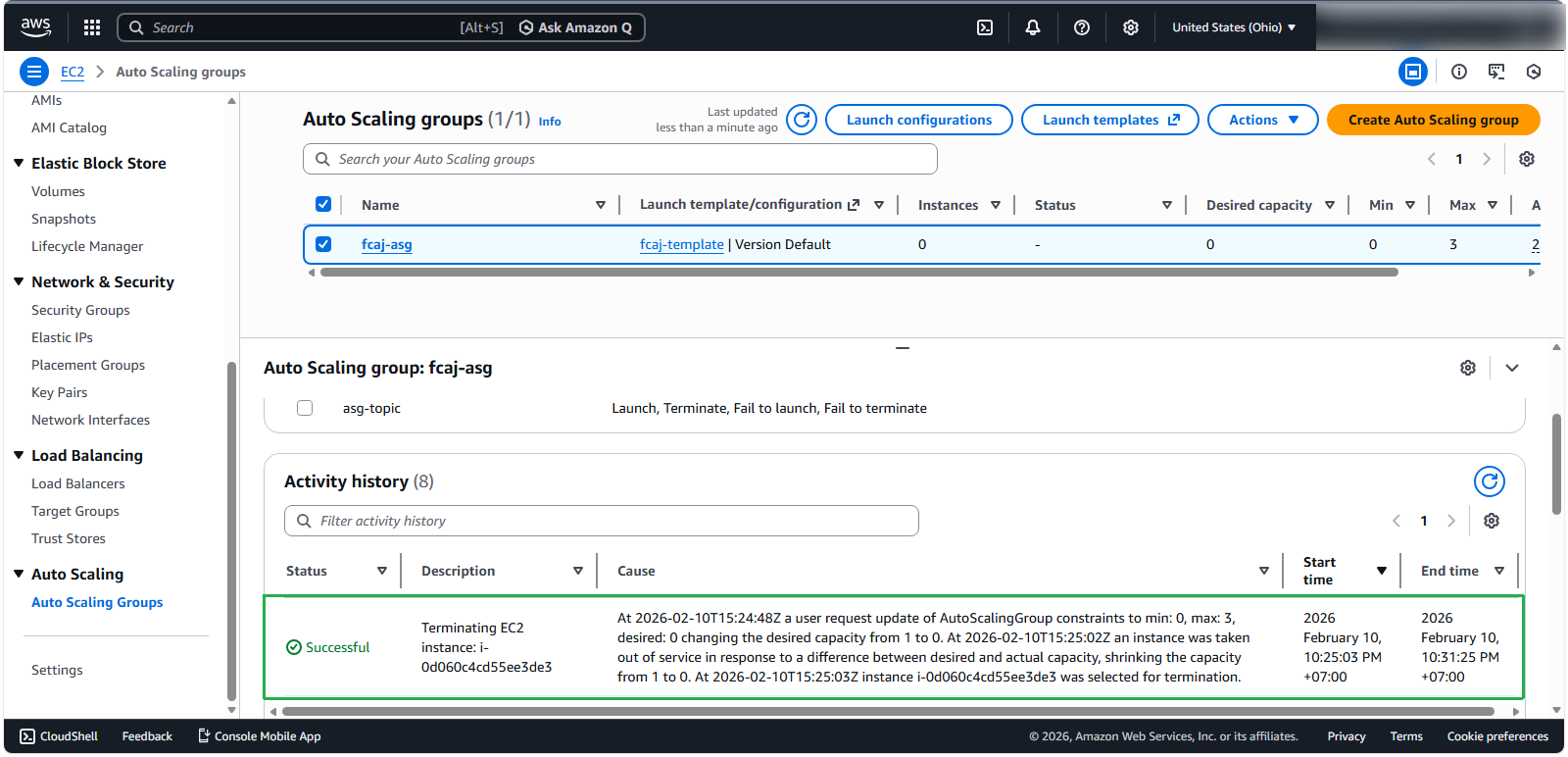The image size is (1568, 757).
Task: Open Key Pairs in the sidebar
Action: click(59, 392)
